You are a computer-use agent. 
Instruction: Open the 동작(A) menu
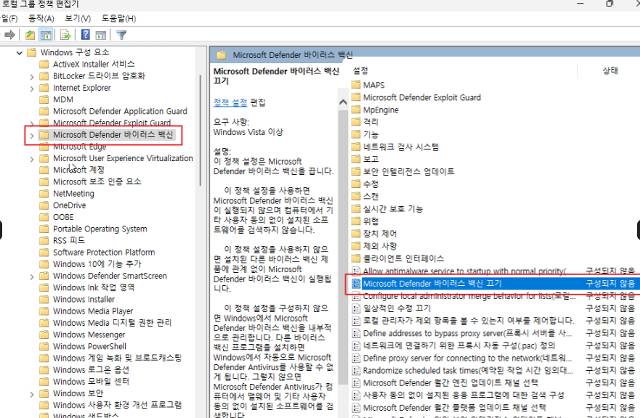[x=41, y=18]
